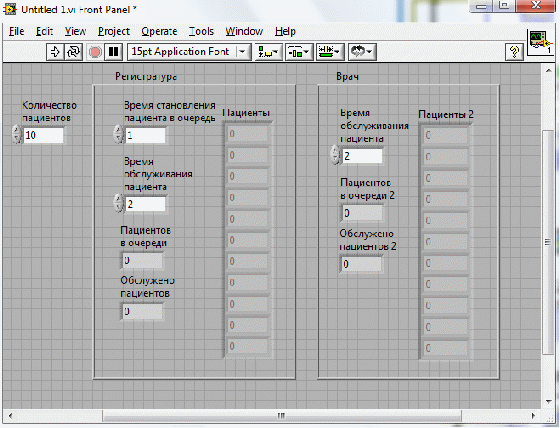Click the Run Continuously button
560x428 pixels.
pos(74,52)
